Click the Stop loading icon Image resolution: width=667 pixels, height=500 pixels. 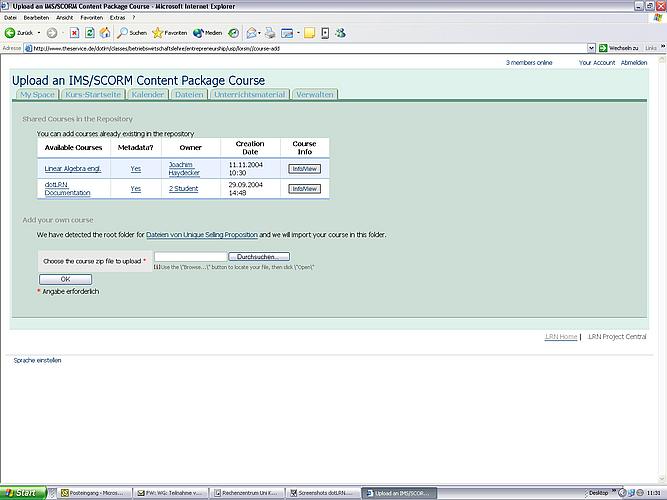(75, 32)
